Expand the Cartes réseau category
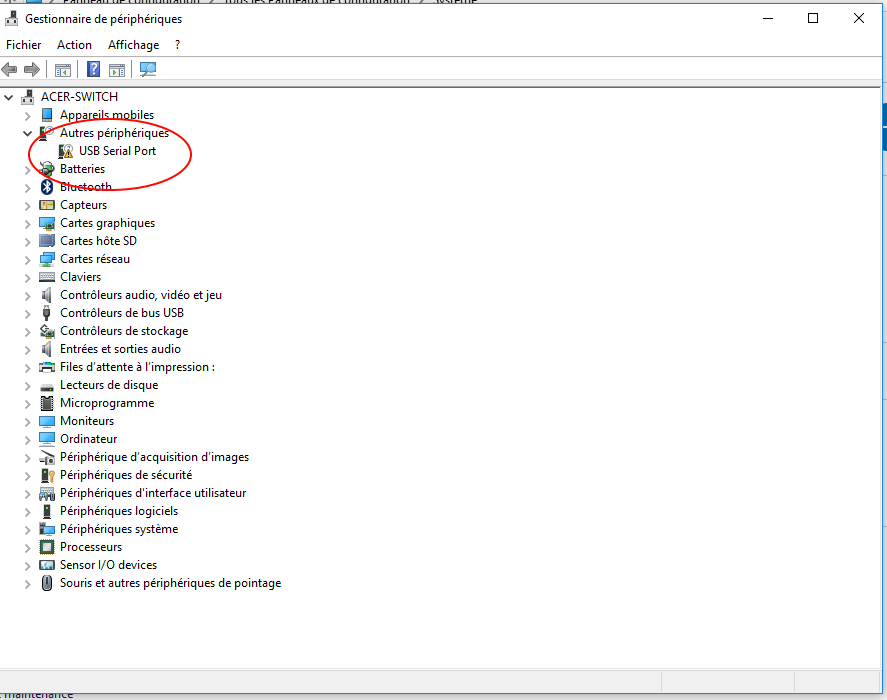Viewport: 887px width, 700px height. click(28, 259)
